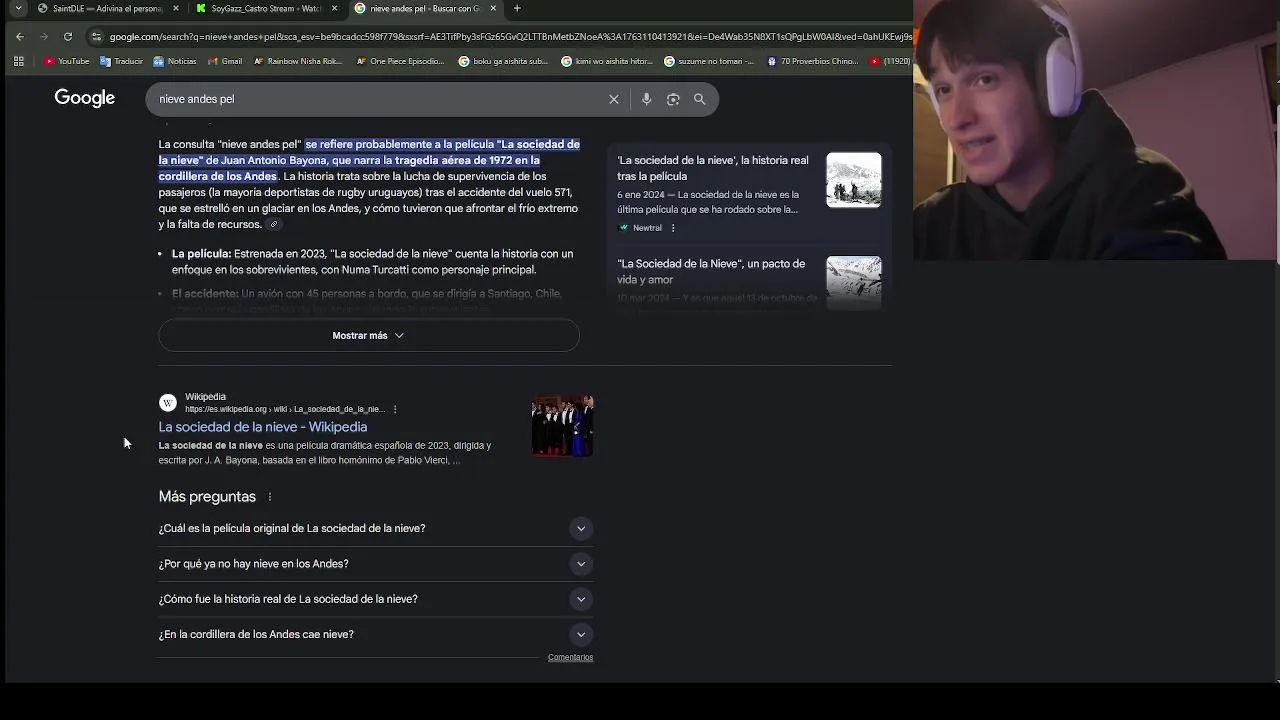
Task: Open the 70 Proverbios Chinos bookmark
Action: (812, 61)
